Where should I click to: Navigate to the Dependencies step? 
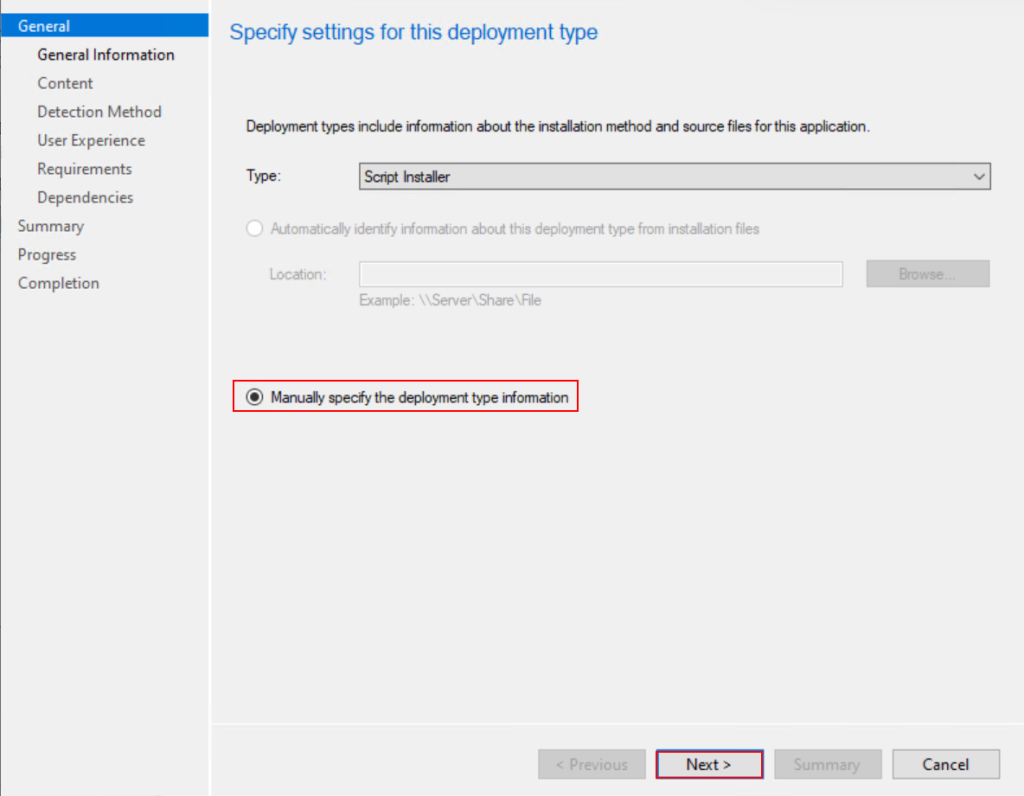85,197
